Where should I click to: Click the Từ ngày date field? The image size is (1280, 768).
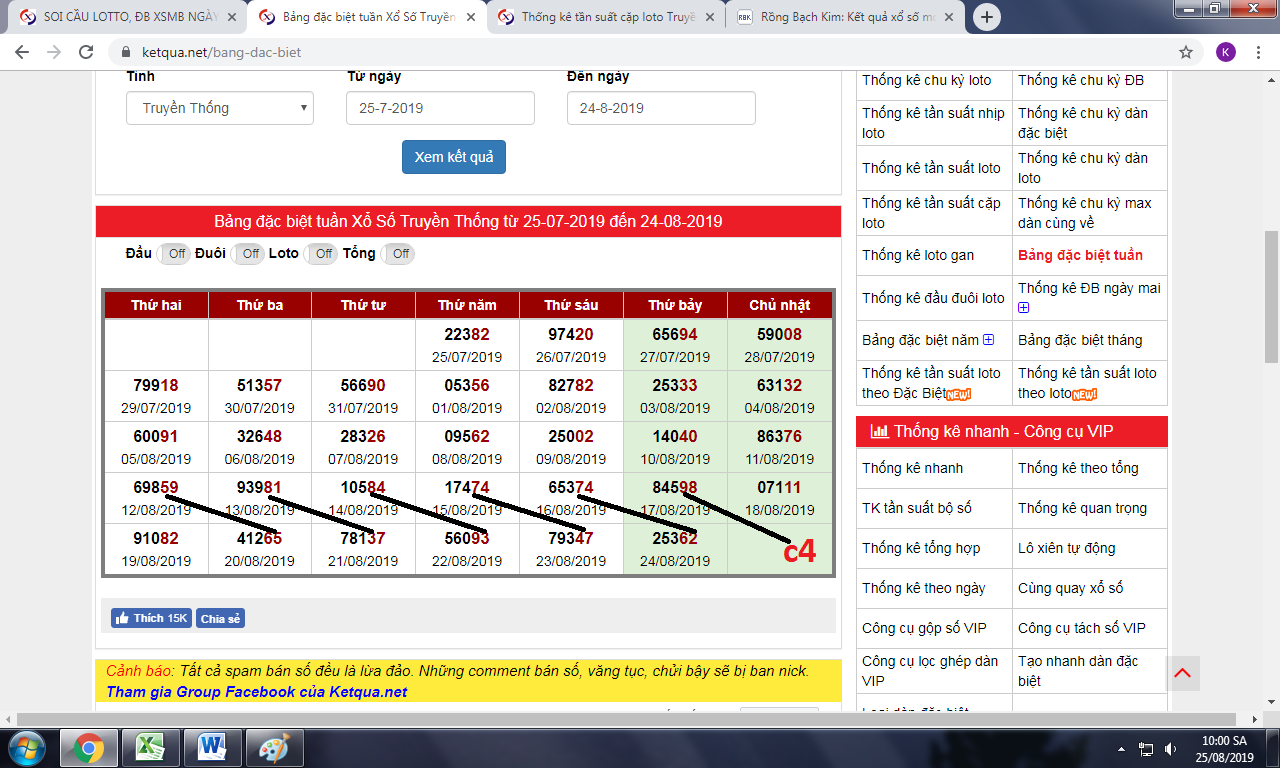click(x=440, y=108)
